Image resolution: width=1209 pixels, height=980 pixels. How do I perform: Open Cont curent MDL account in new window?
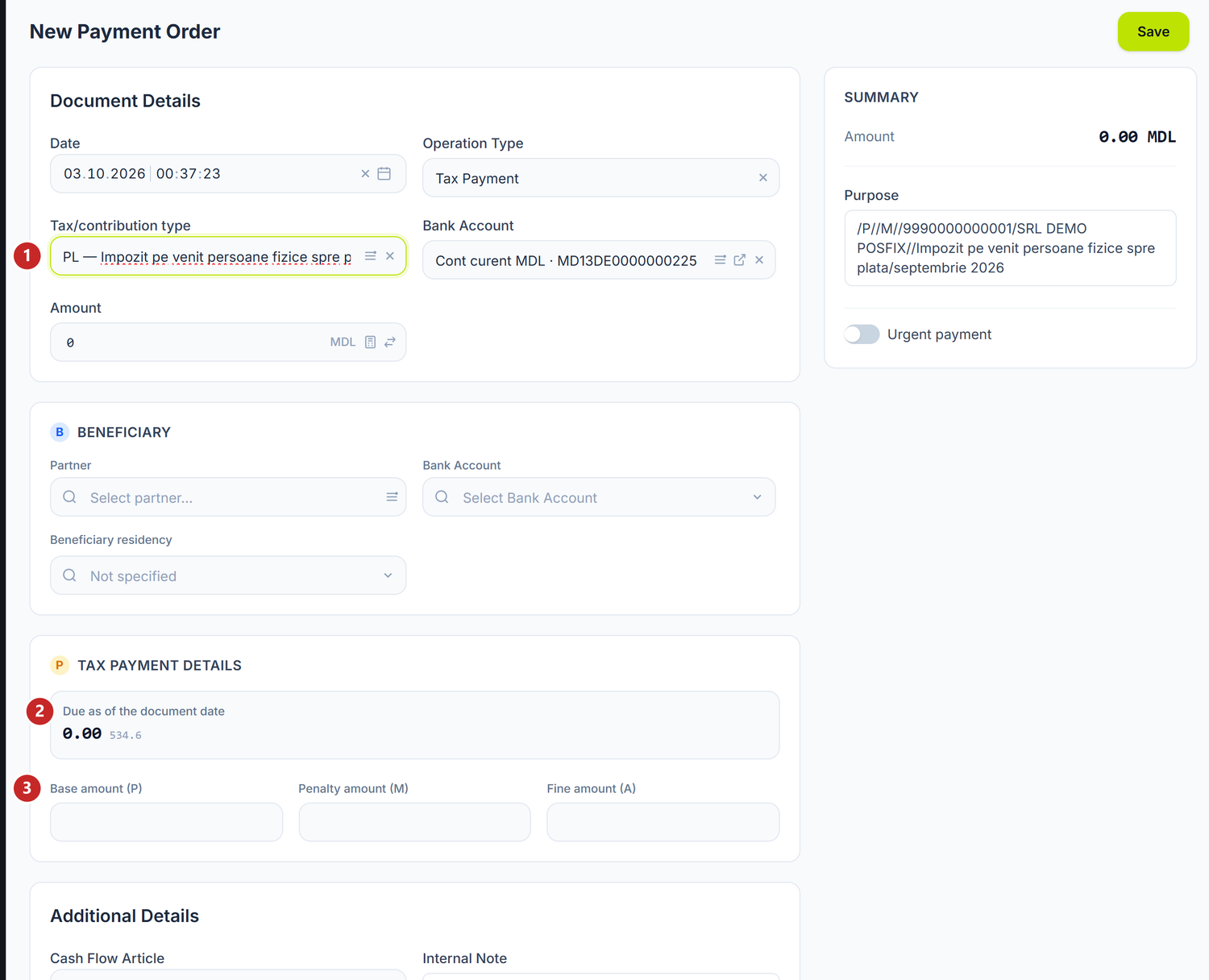coord(739,260)
